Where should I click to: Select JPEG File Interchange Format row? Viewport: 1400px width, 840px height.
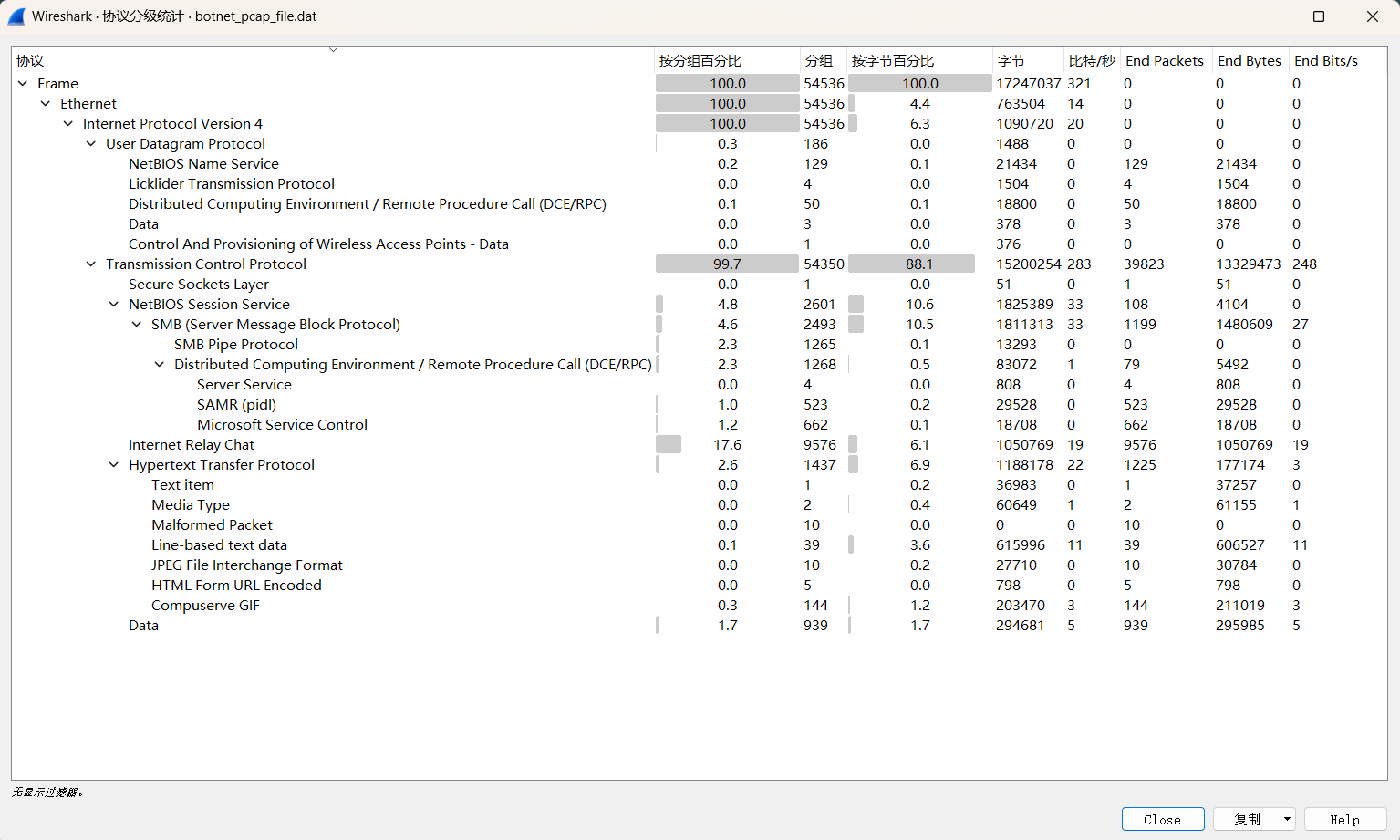(x=700, y=565)
